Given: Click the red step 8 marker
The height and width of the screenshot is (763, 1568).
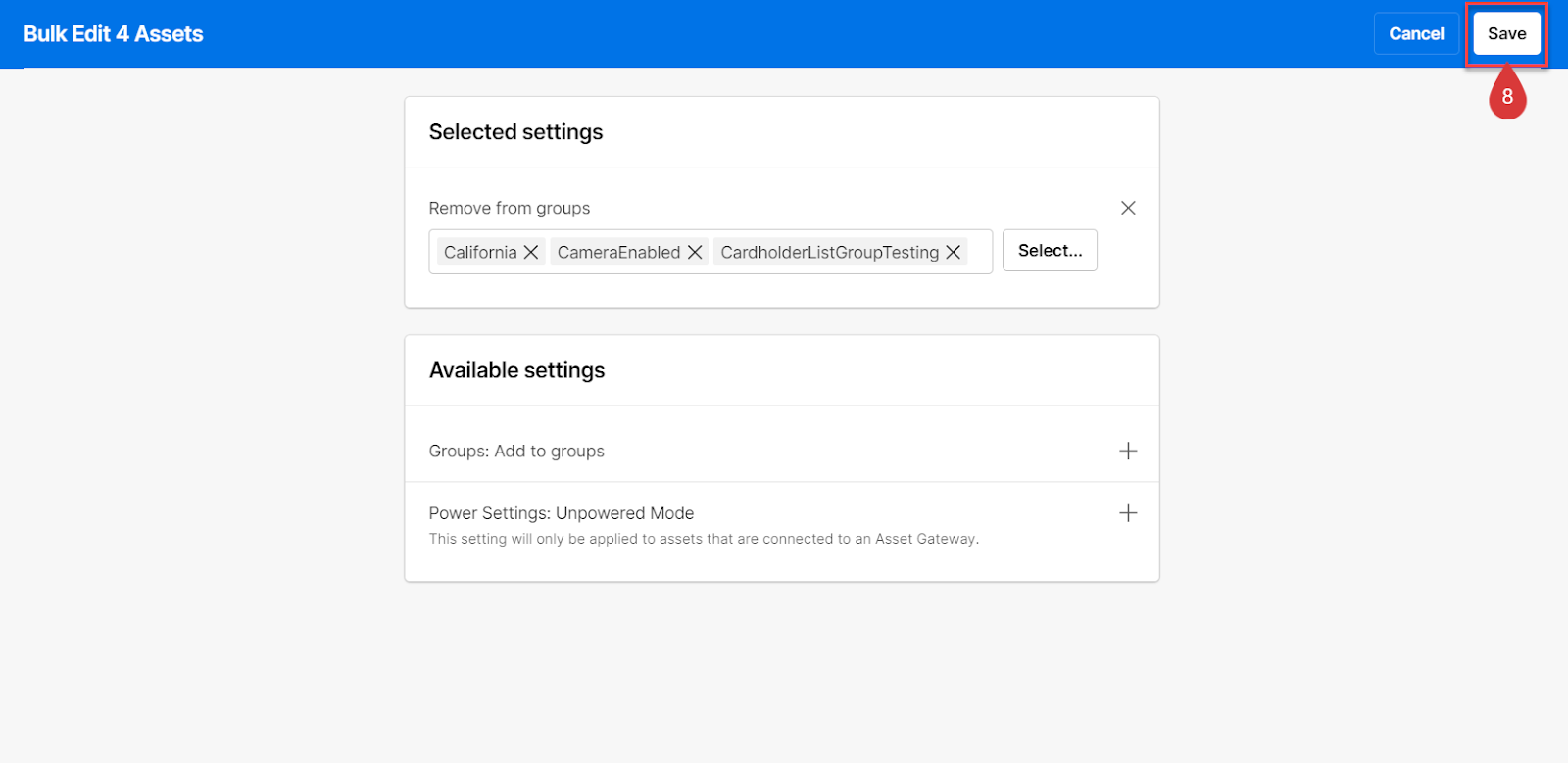Looking at the screenshot, I should click(1507, 96).
